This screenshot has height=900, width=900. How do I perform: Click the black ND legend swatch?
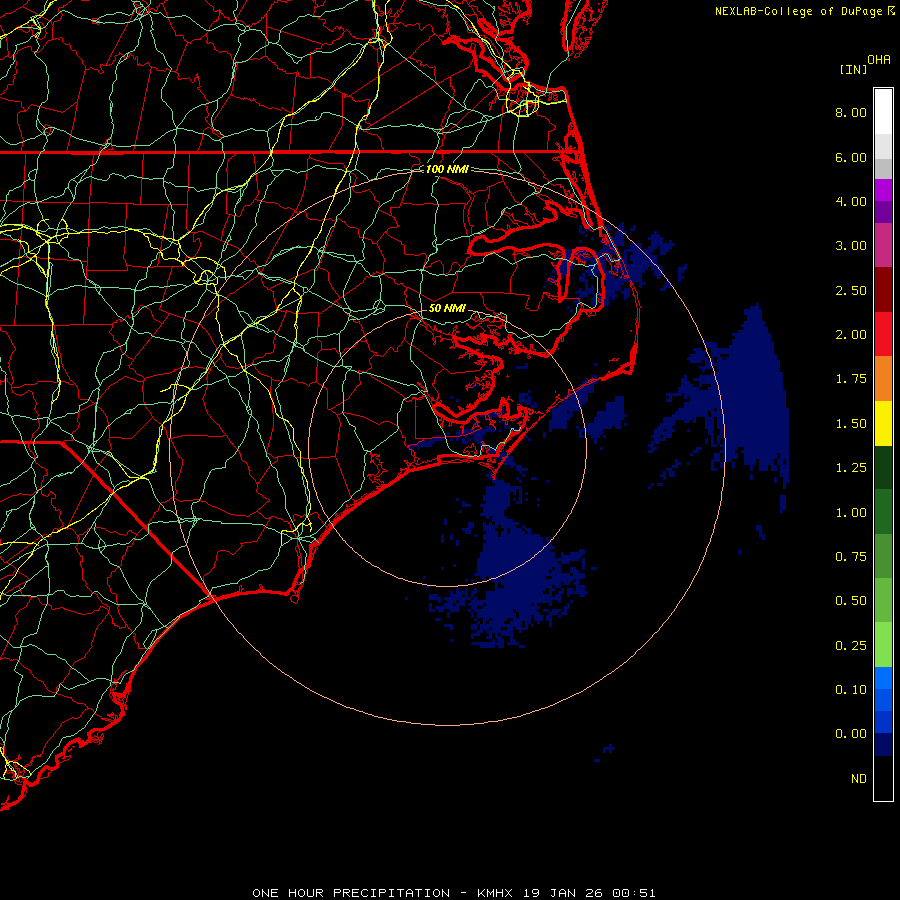pyautogui.click(x=883, y=778)
